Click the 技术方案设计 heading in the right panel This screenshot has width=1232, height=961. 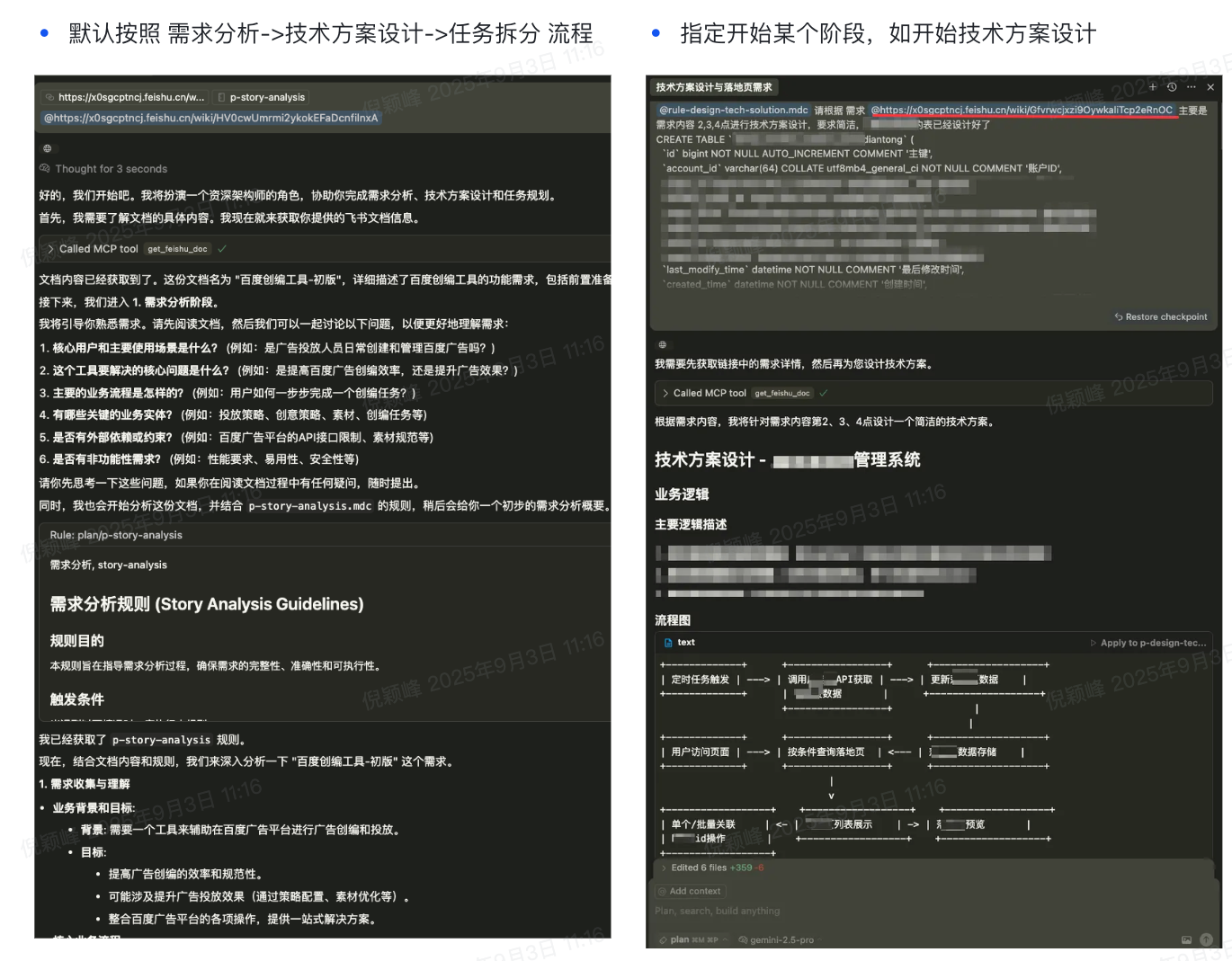788,460
